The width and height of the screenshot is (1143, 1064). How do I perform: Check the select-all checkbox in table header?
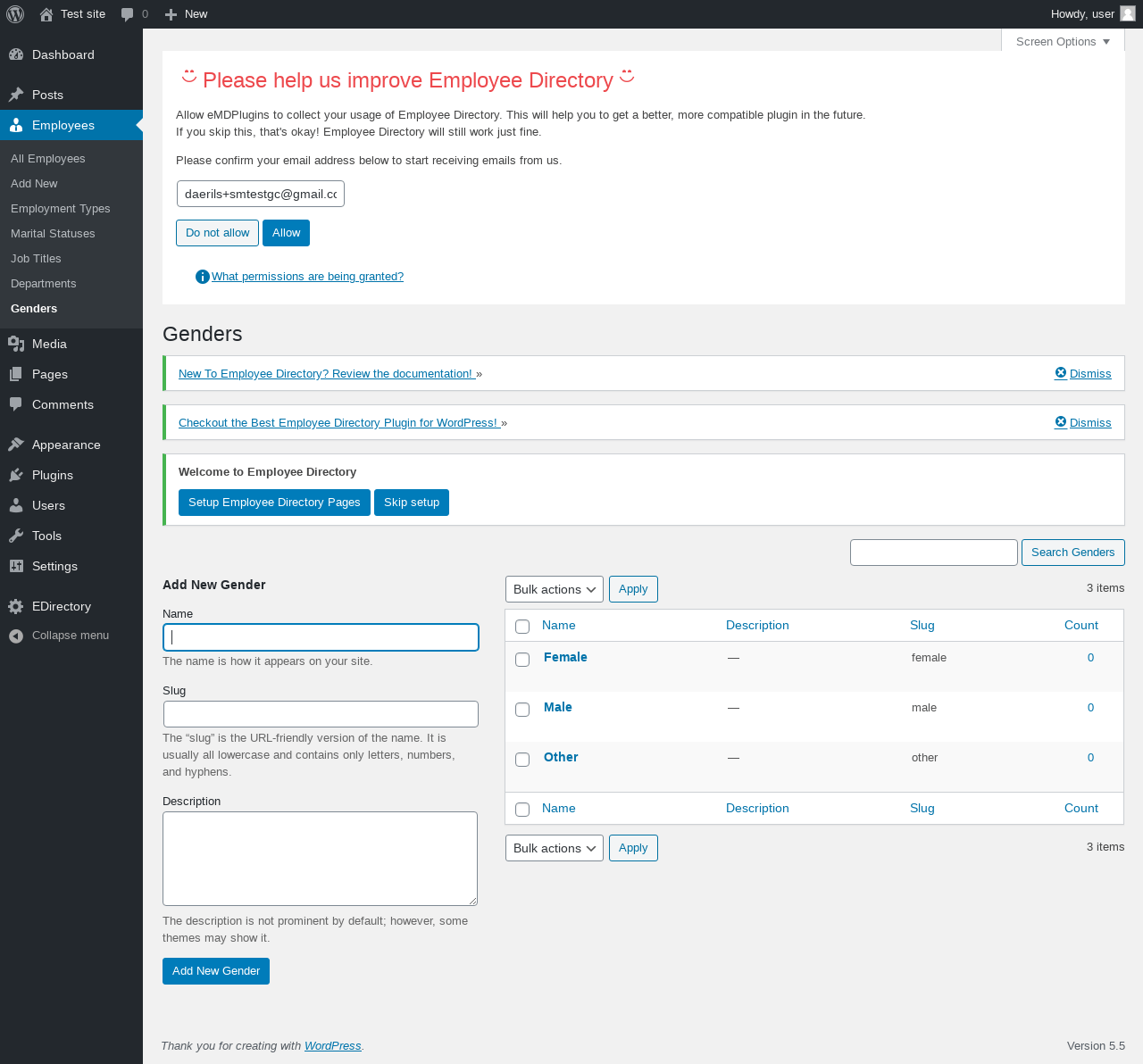(522, 627)
